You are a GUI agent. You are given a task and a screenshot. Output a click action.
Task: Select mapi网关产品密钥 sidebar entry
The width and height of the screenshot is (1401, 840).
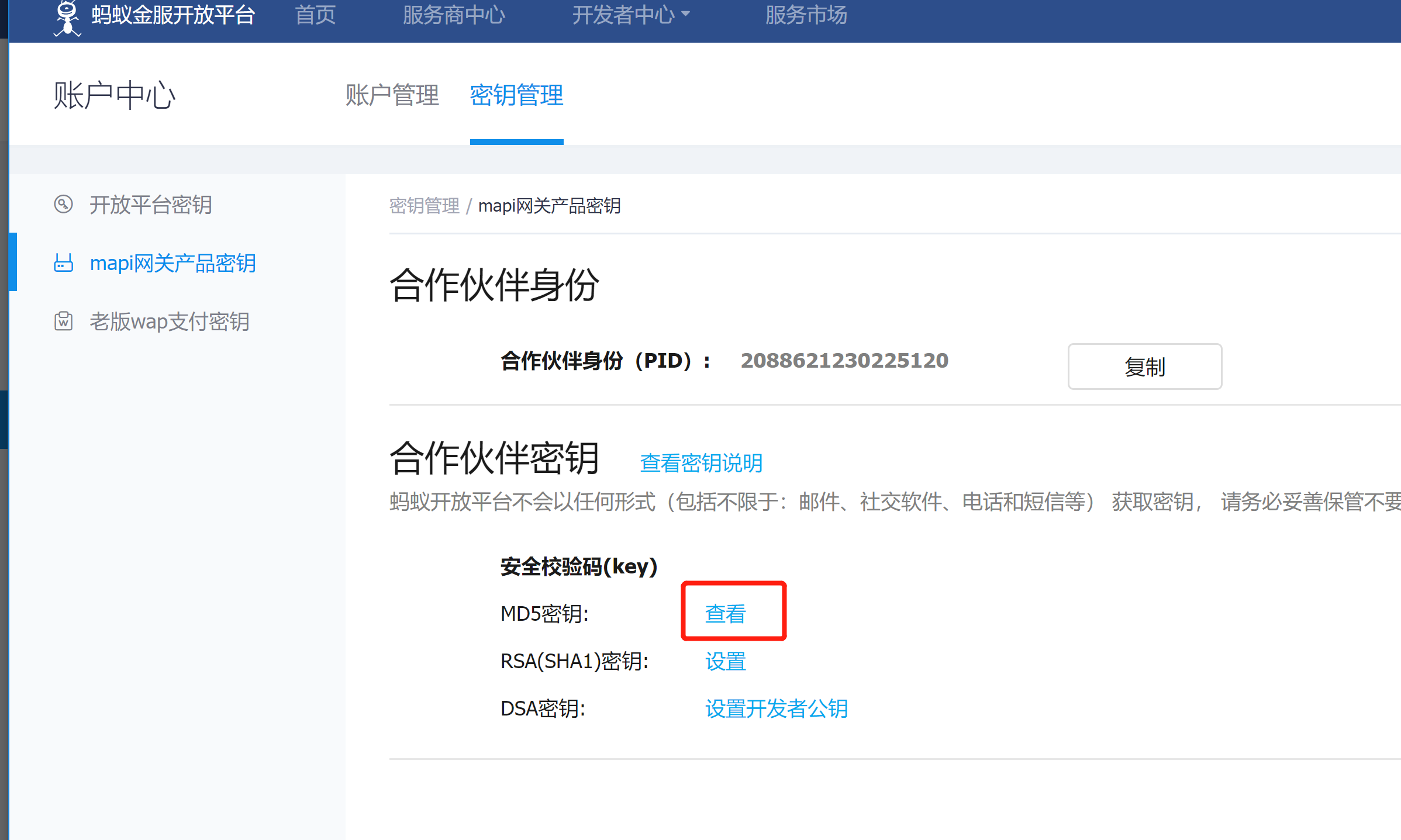click(x=172, y=263)
